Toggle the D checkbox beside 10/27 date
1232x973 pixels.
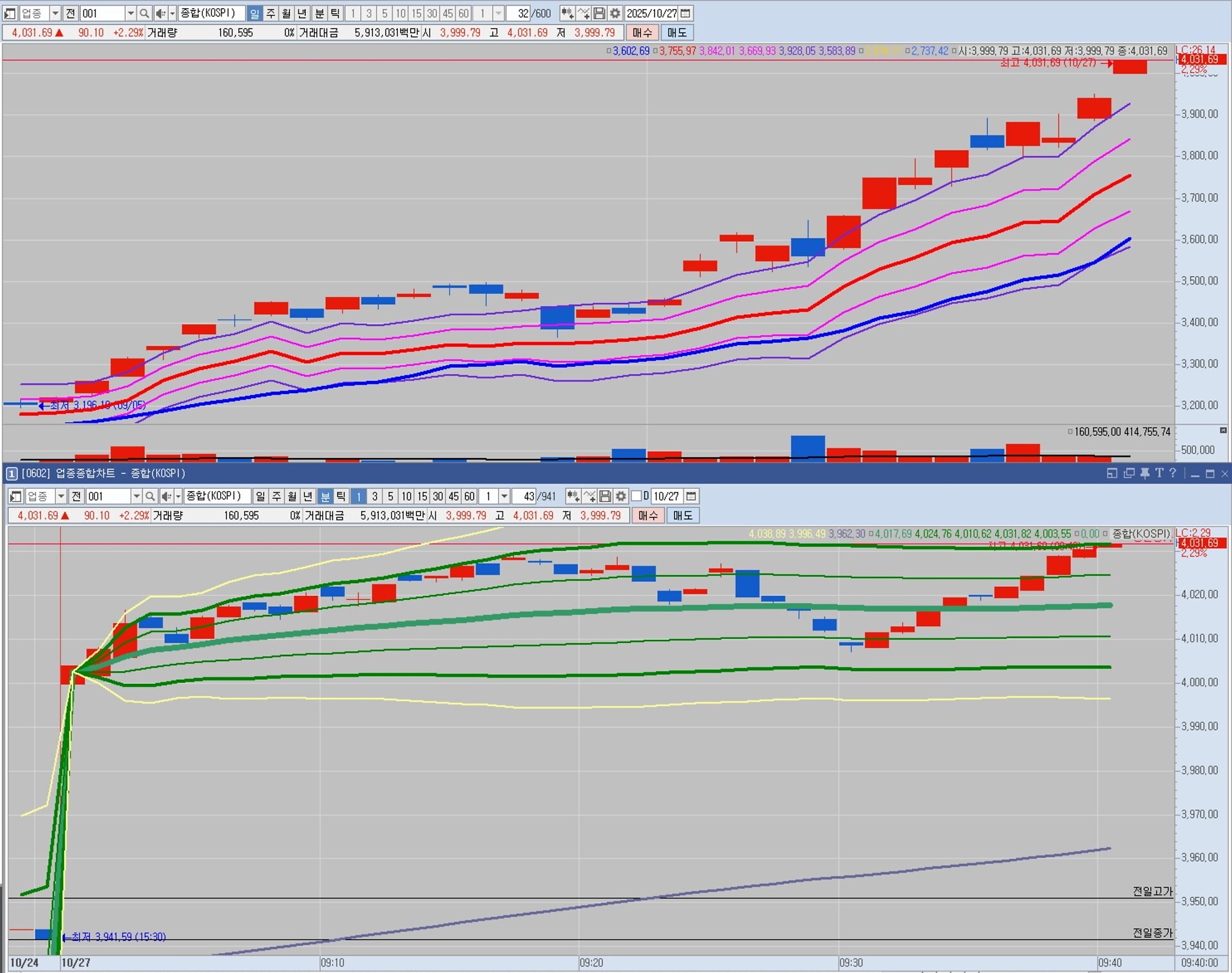(x=637, y=496)
